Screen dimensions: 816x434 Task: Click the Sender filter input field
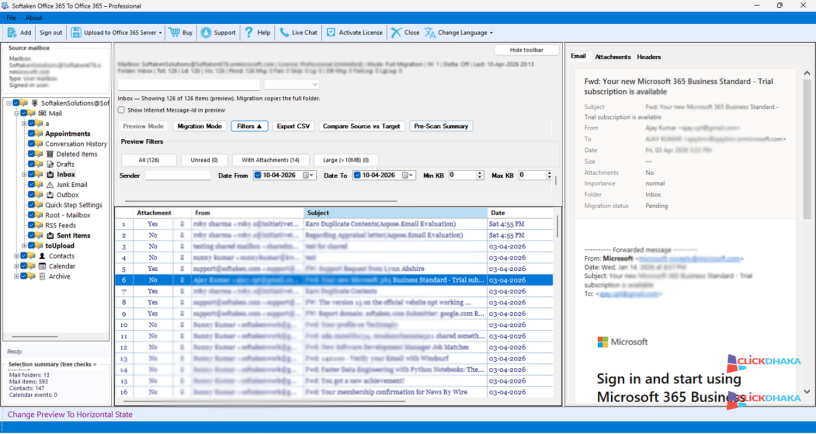coord(178,175)
